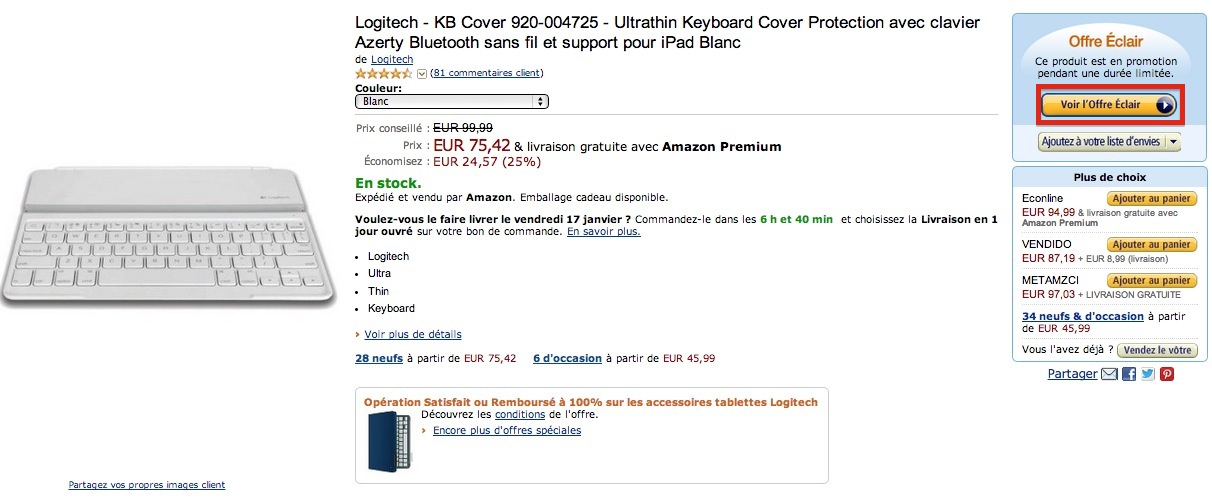Viewport: 1212px width, 504px height.
Task: View 28 neufs offers link
Action: point(379,358)
